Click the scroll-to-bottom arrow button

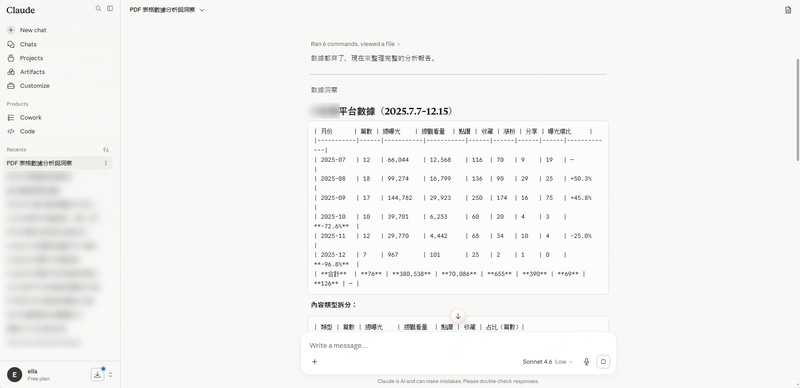point(458,316)
